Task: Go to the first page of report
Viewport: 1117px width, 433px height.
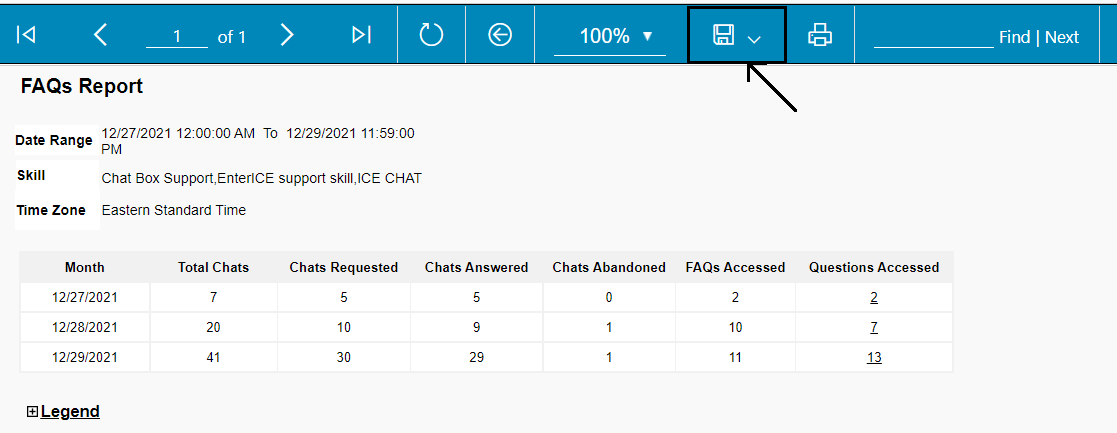Action: 26,35
